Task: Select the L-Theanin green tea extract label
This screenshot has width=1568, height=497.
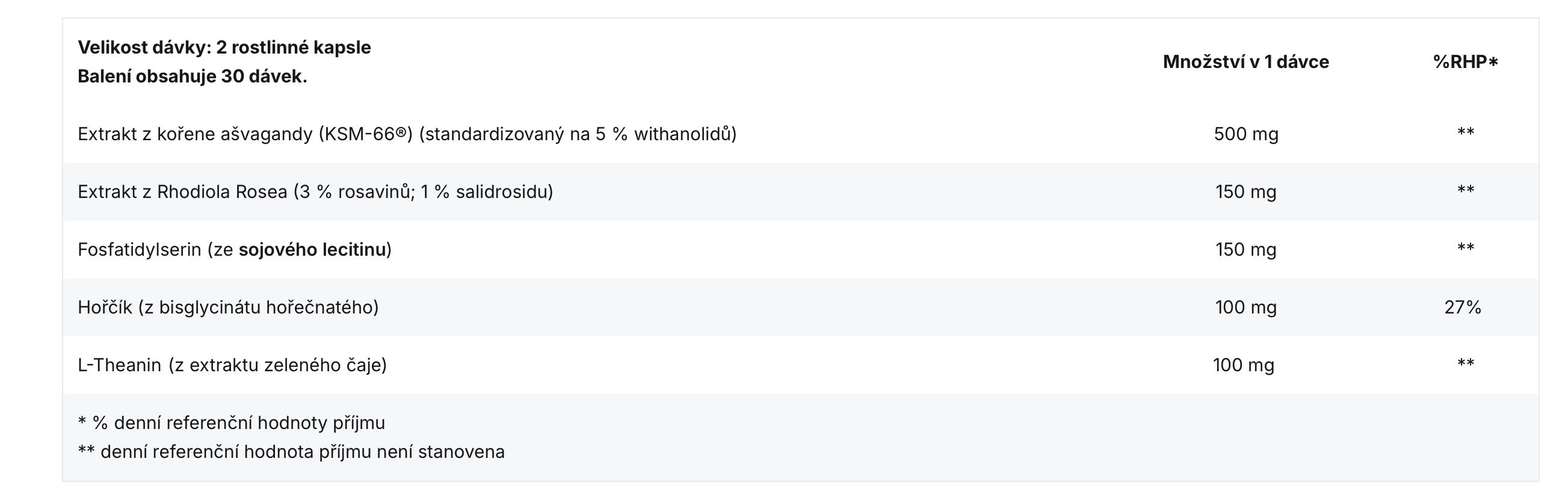Action: pos(232,365)
